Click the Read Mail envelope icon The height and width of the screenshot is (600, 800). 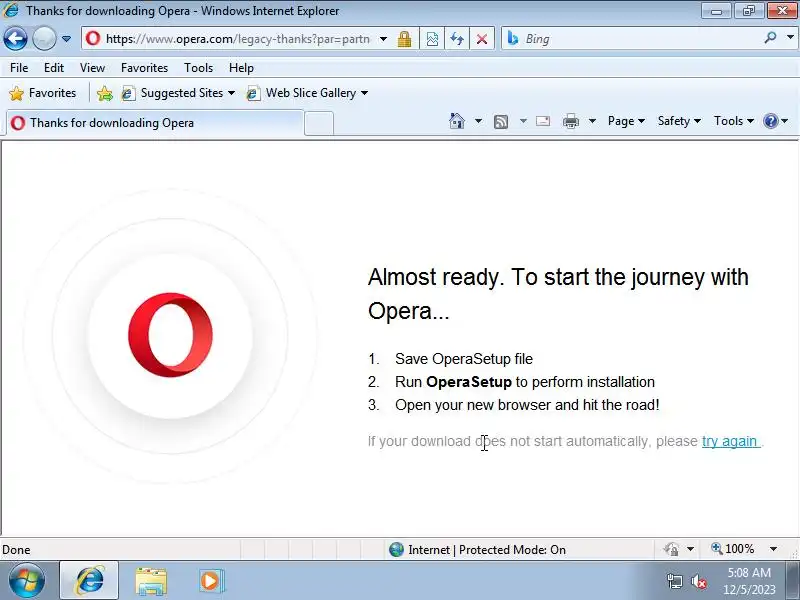(543, 121)
